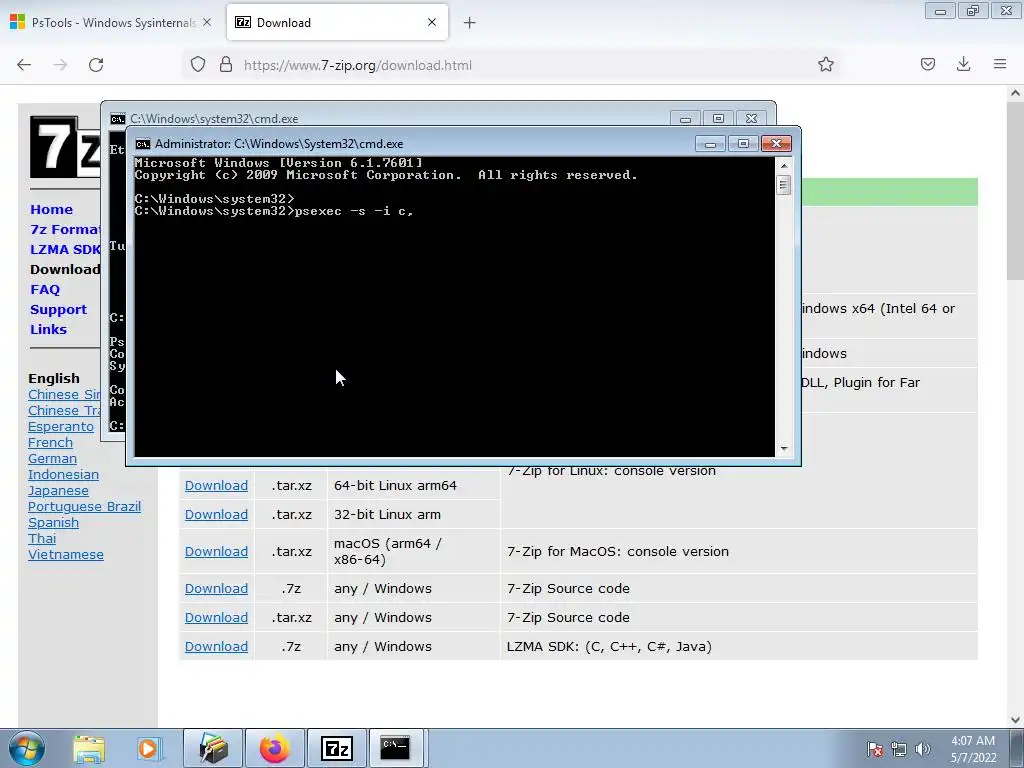The image size is (1024, 768).
Task: Open Administrator cmd window system menu icon
Action: click(x=142, y=144)
